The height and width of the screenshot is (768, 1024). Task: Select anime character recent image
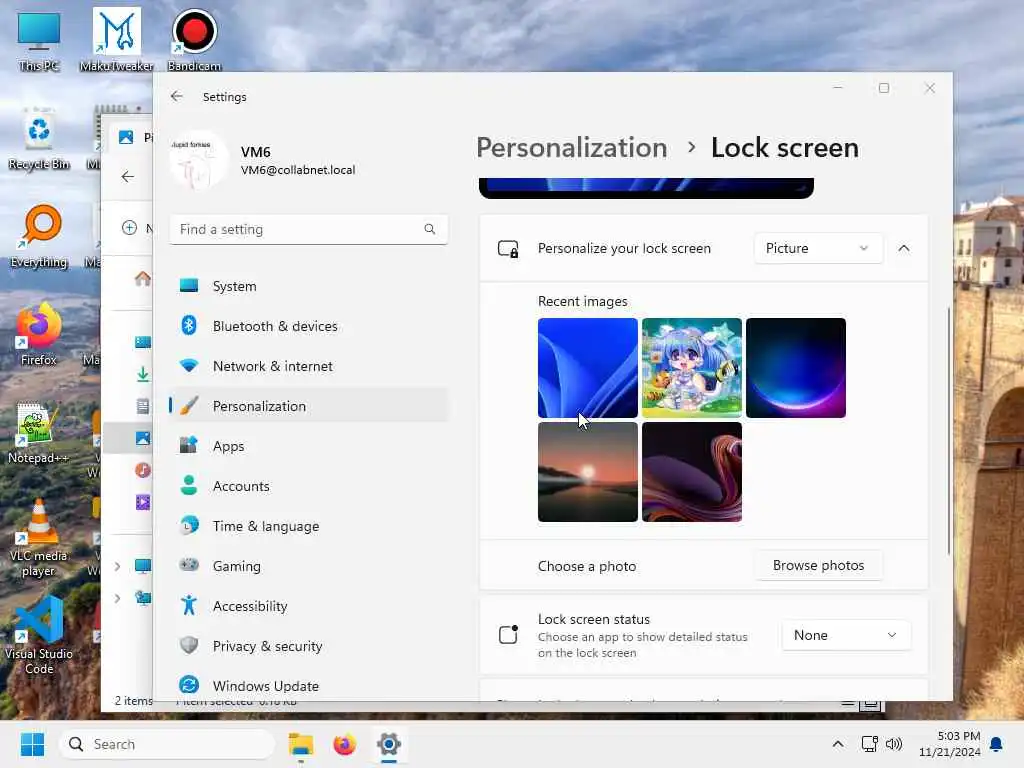pos(692,368)
